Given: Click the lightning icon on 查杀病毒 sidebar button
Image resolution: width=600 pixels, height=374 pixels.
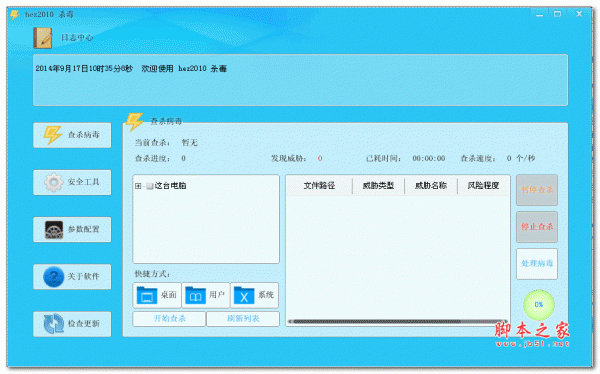Looking at the screenshot, I should click(x=52, y=135).
